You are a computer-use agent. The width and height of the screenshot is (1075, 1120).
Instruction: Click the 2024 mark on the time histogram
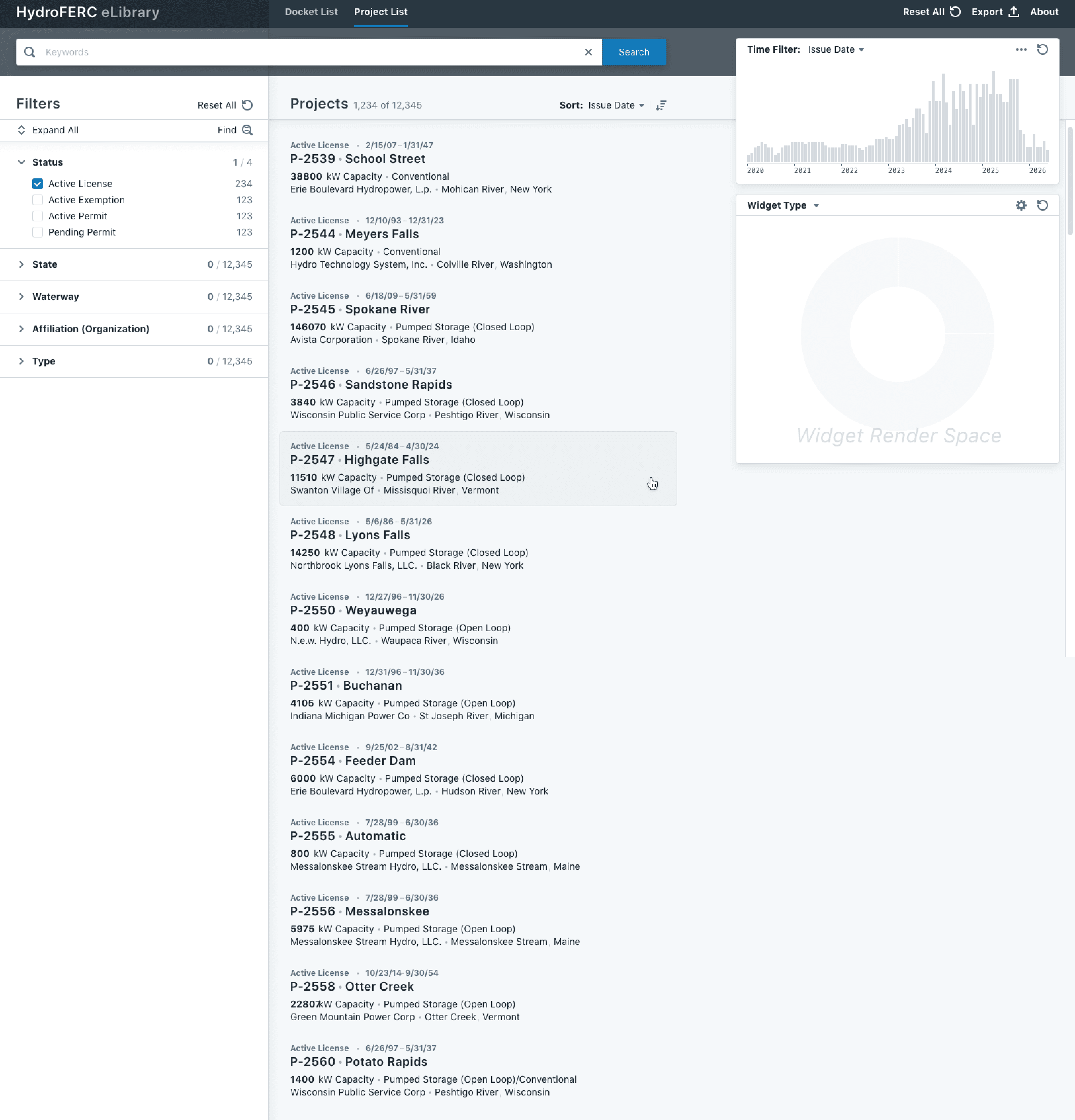click(x=943, y=170)
